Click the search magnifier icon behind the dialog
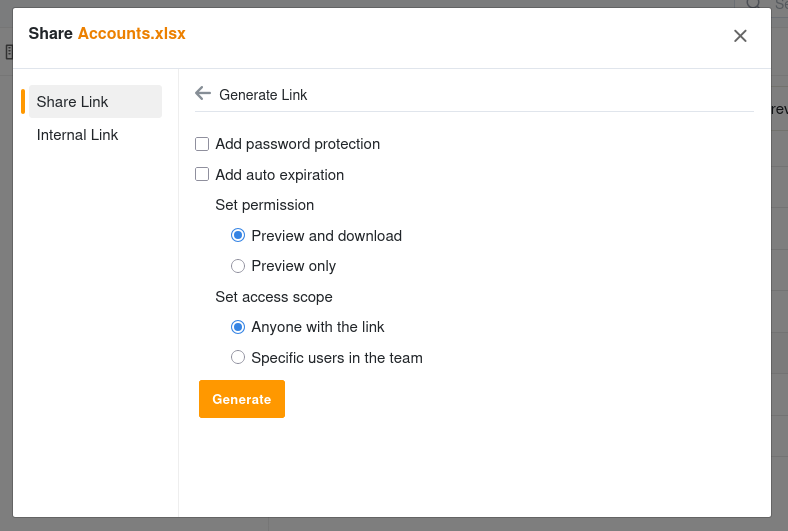This screenshot has height=531, width=788. pos(753,4)
